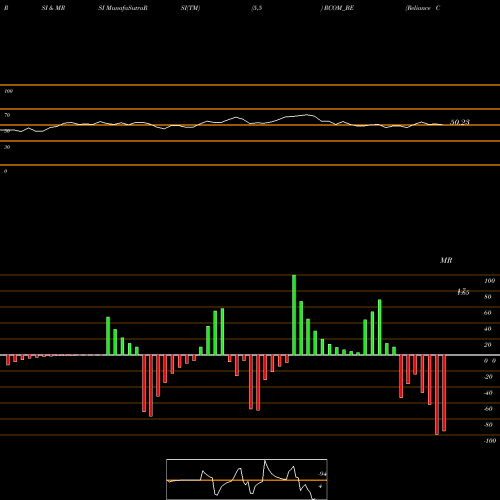Click the -20 label on MR axis
The height and width of the screenshot is (500, 500).
(488, 377)
